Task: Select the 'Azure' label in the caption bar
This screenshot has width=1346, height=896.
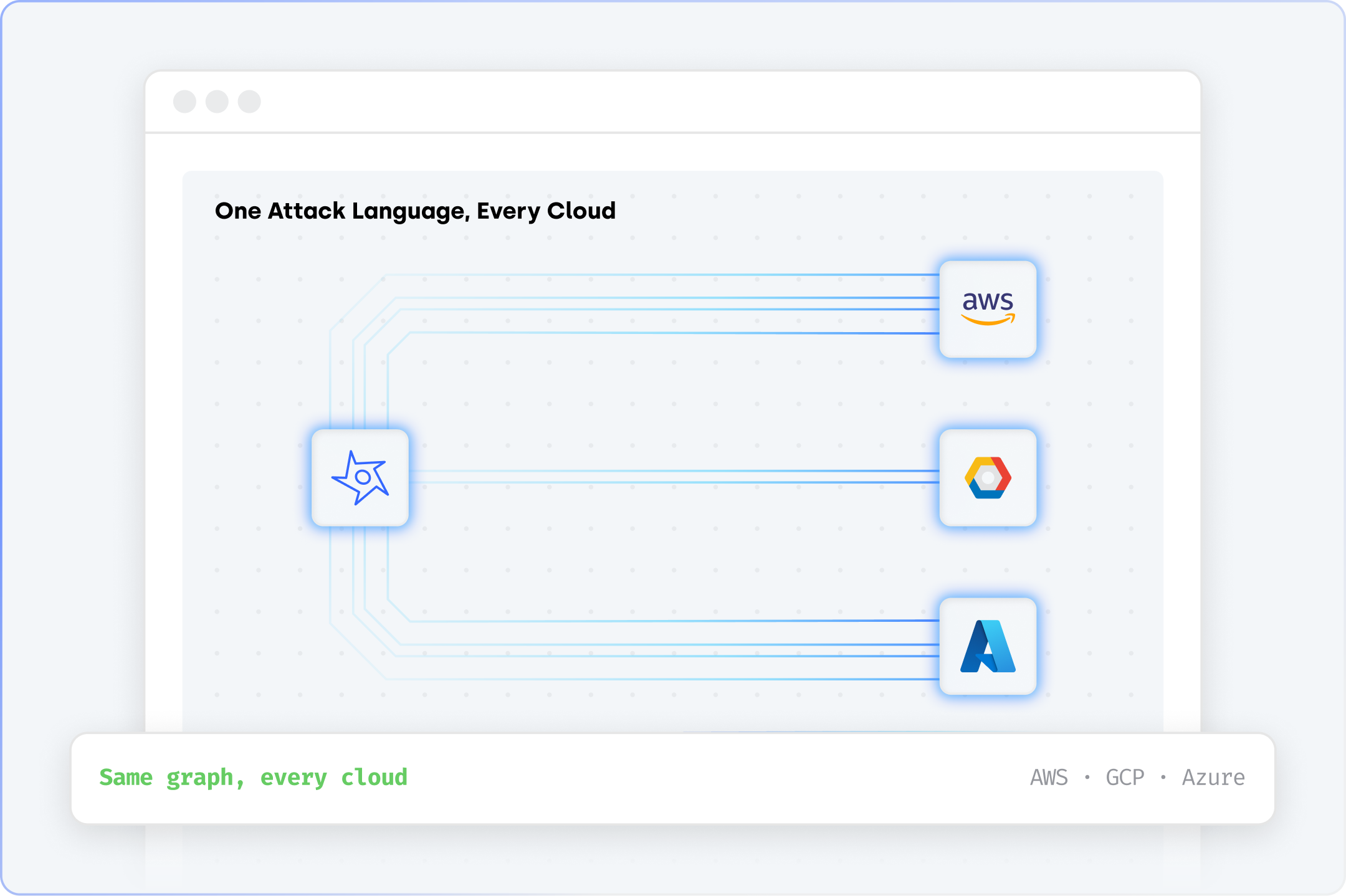Action: click(x=1213, y=778)
